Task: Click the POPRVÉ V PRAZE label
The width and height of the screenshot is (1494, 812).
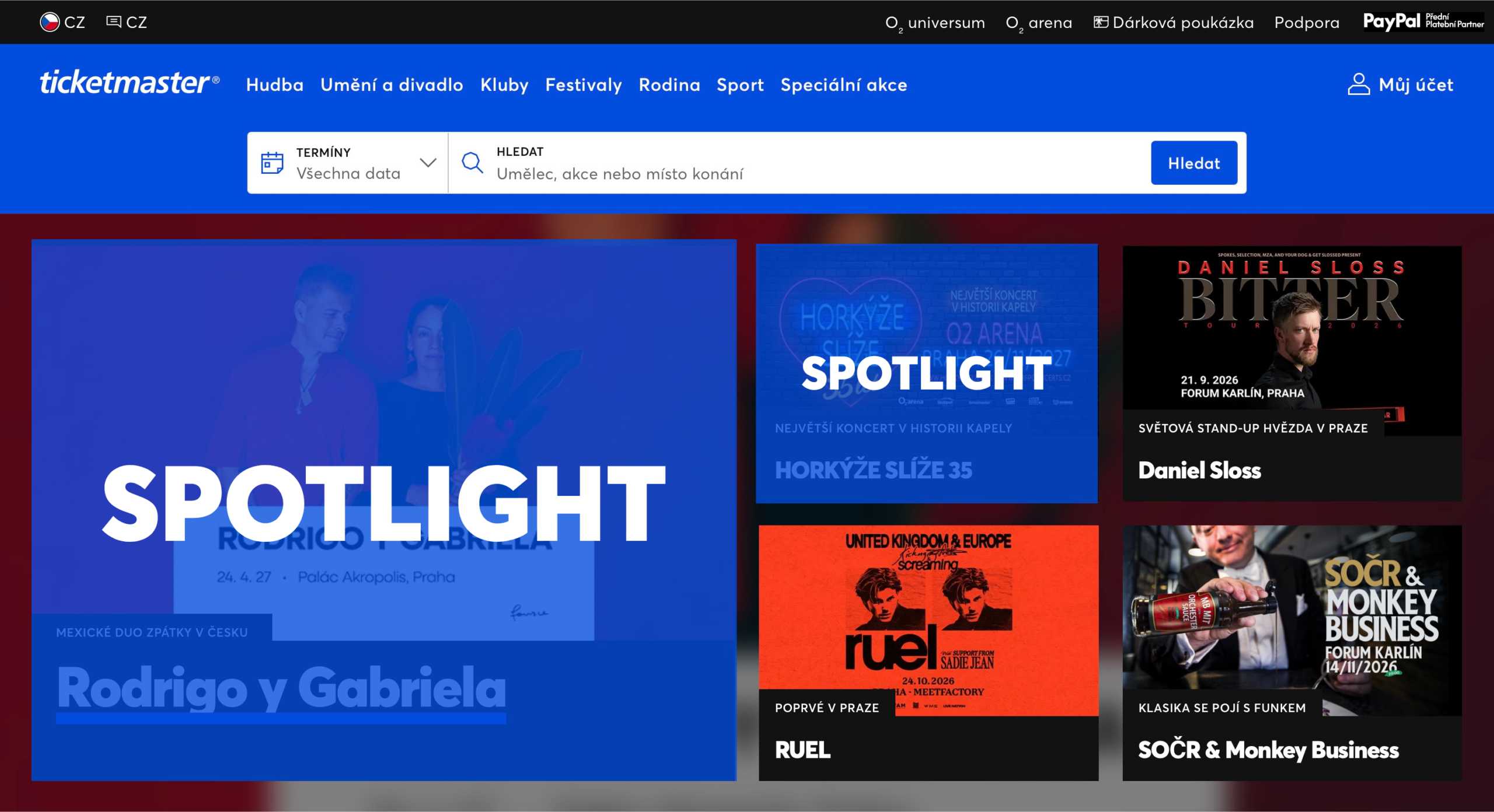Action: pyautogui.click(x=826, y=708)
